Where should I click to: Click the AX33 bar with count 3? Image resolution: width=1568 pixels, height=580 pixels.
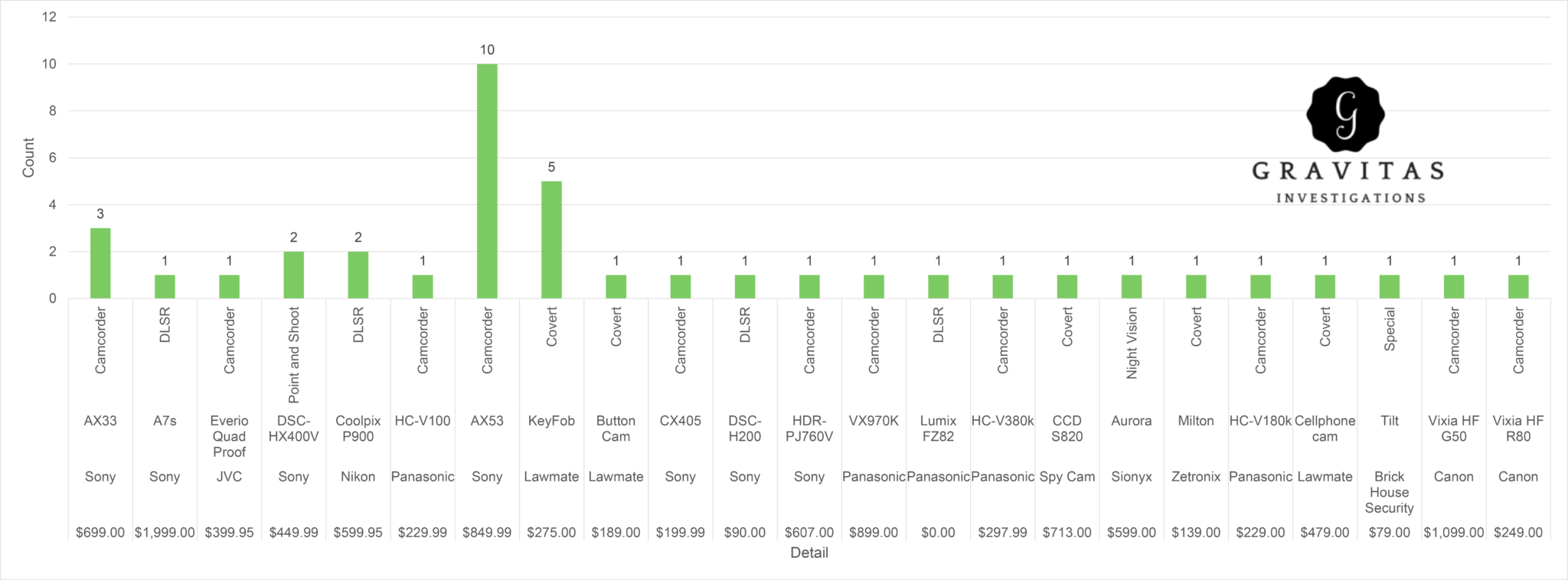coord(100,263)
